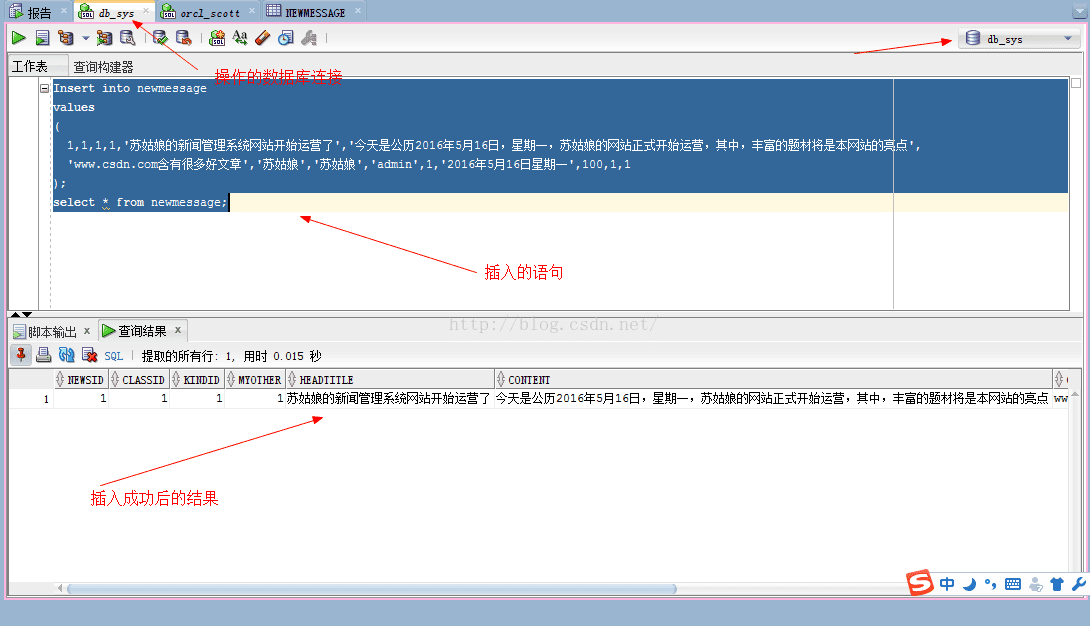Click the Commit database icon
The image size is (1090, 626).
(161, 38)
